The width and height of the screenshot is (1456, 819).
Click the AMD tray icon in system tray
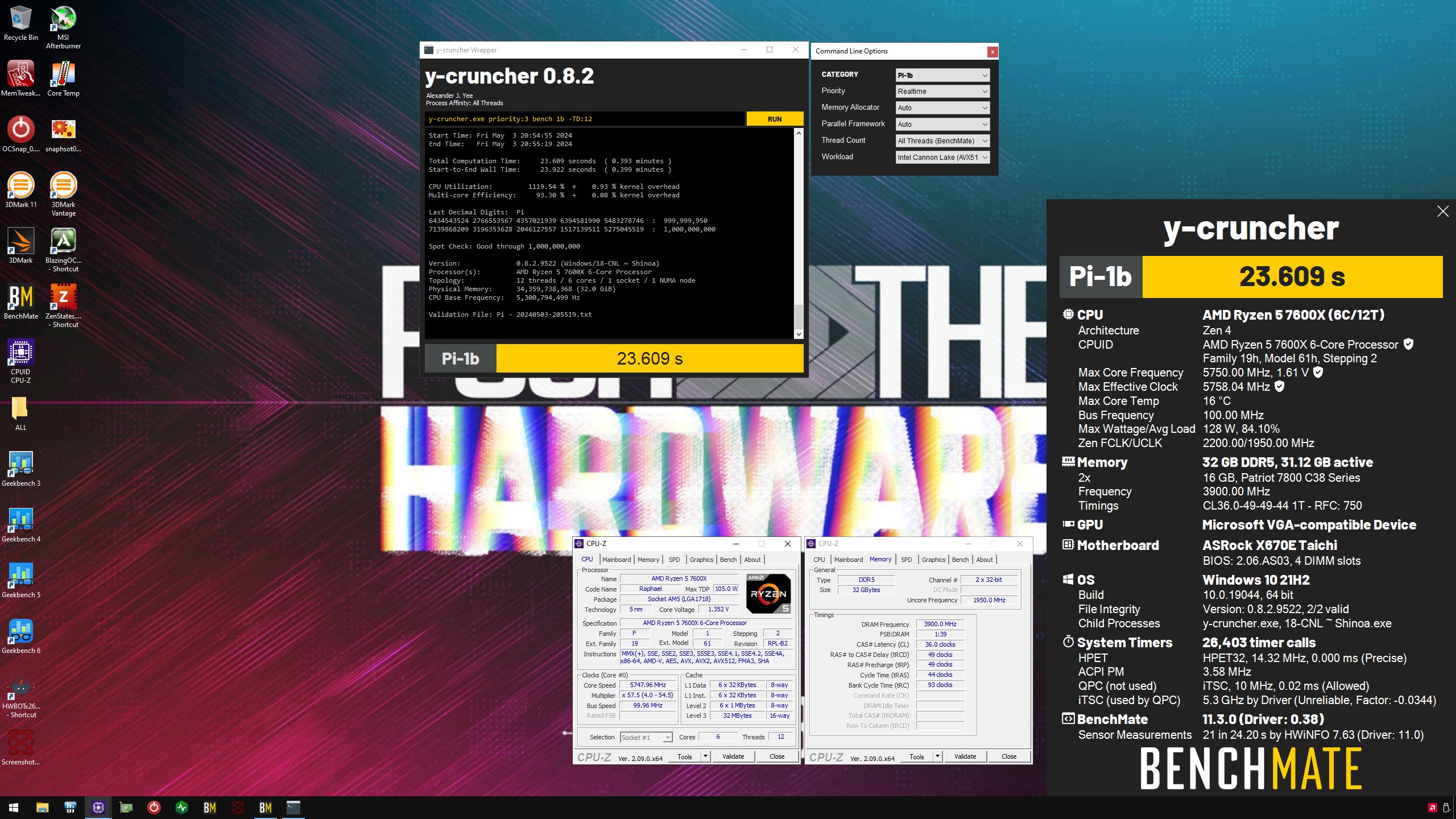click(1433, 808)
